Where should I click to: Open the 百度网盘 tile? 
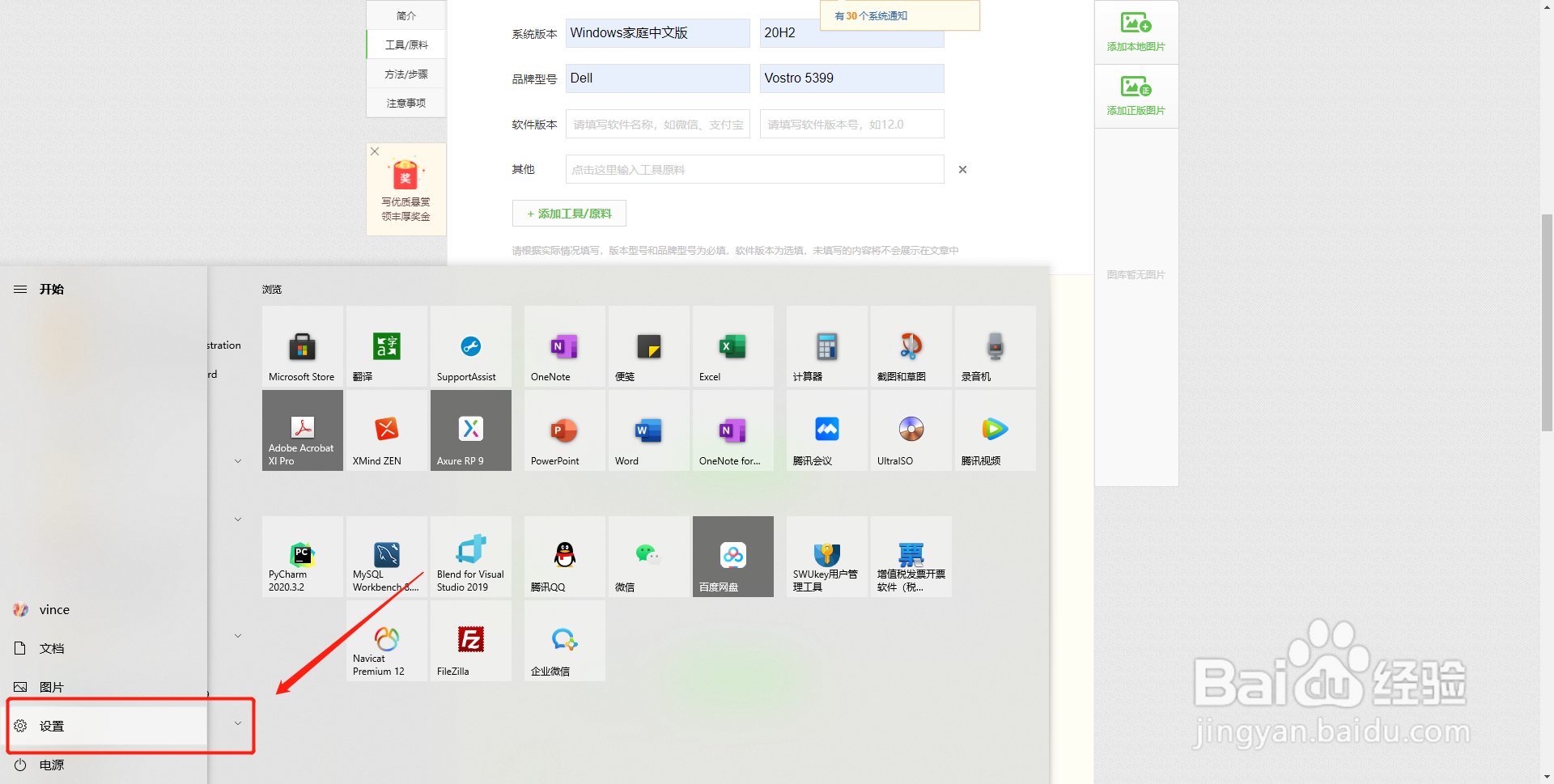[732, 557]
